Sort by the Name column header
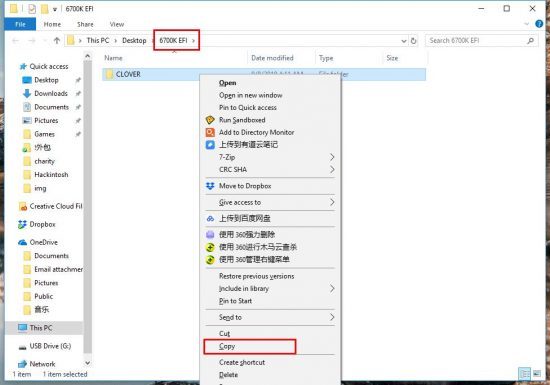 [x=113, y=58]
